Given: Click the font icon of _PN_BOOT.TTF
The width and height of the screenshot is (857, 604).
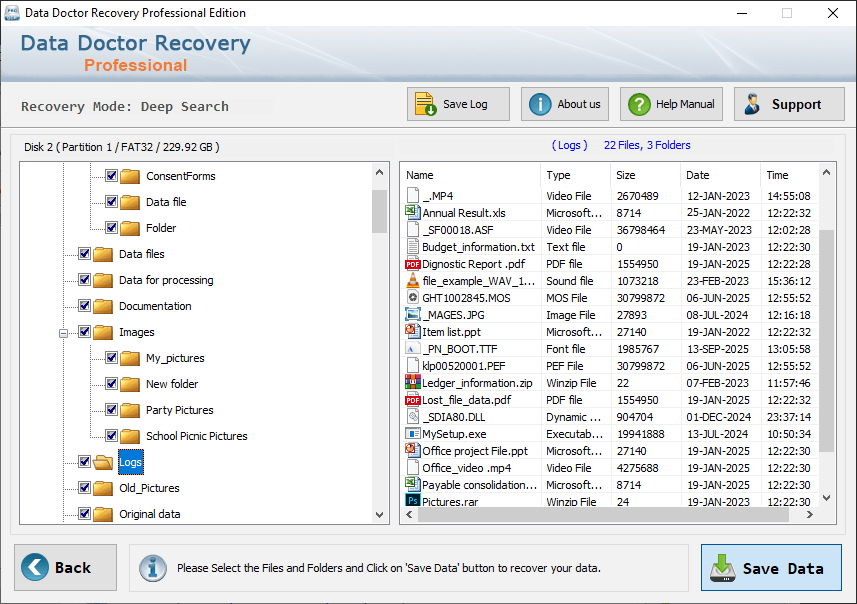Looking at the screenshot, I should (x=413, y=349).
